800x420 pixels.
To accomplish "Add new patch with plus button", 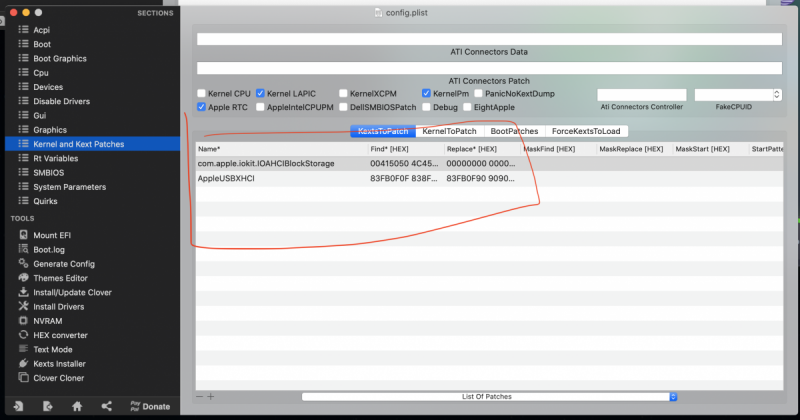I will click(211, 397).
